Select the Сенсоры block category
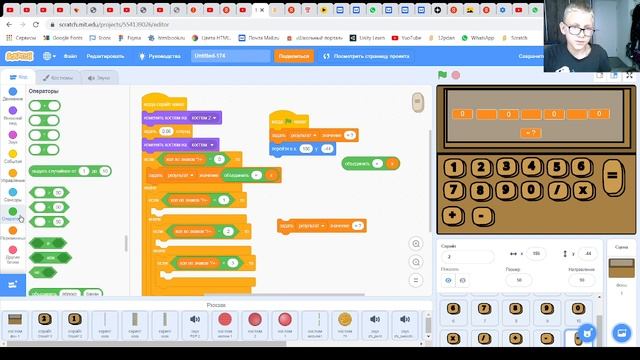This screenshot has height=360, width=640. click(13, 195)
